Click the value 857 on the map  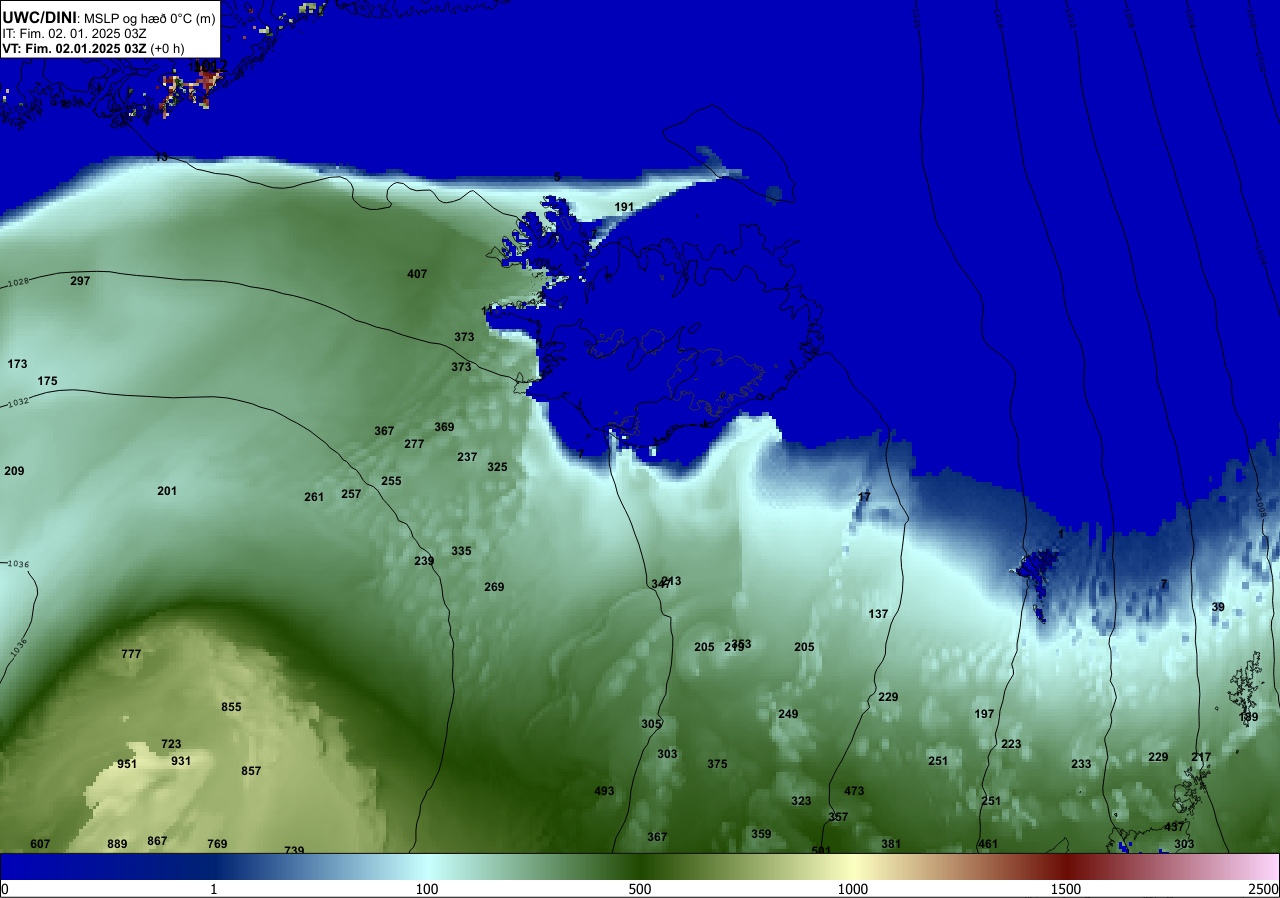tap(251, 771)
